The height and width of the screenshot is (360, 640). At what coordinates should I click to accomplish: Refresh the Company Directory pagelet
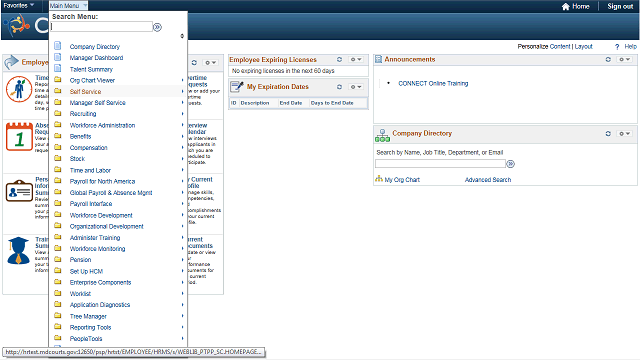click(x=608, y=133)
